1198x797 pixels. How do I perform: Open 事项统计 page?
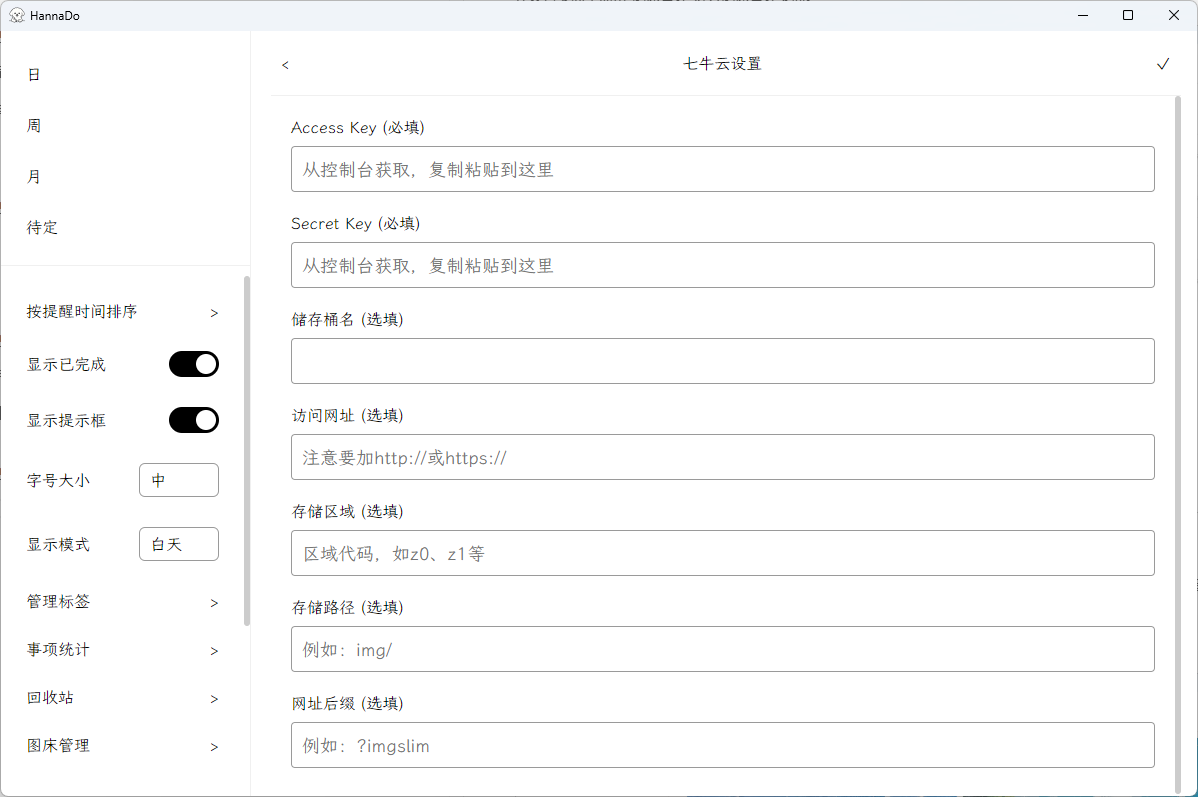point(122,650)
